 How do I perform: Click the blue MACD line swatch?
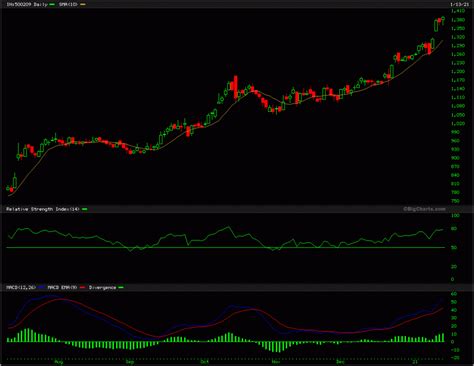[42, 287]
